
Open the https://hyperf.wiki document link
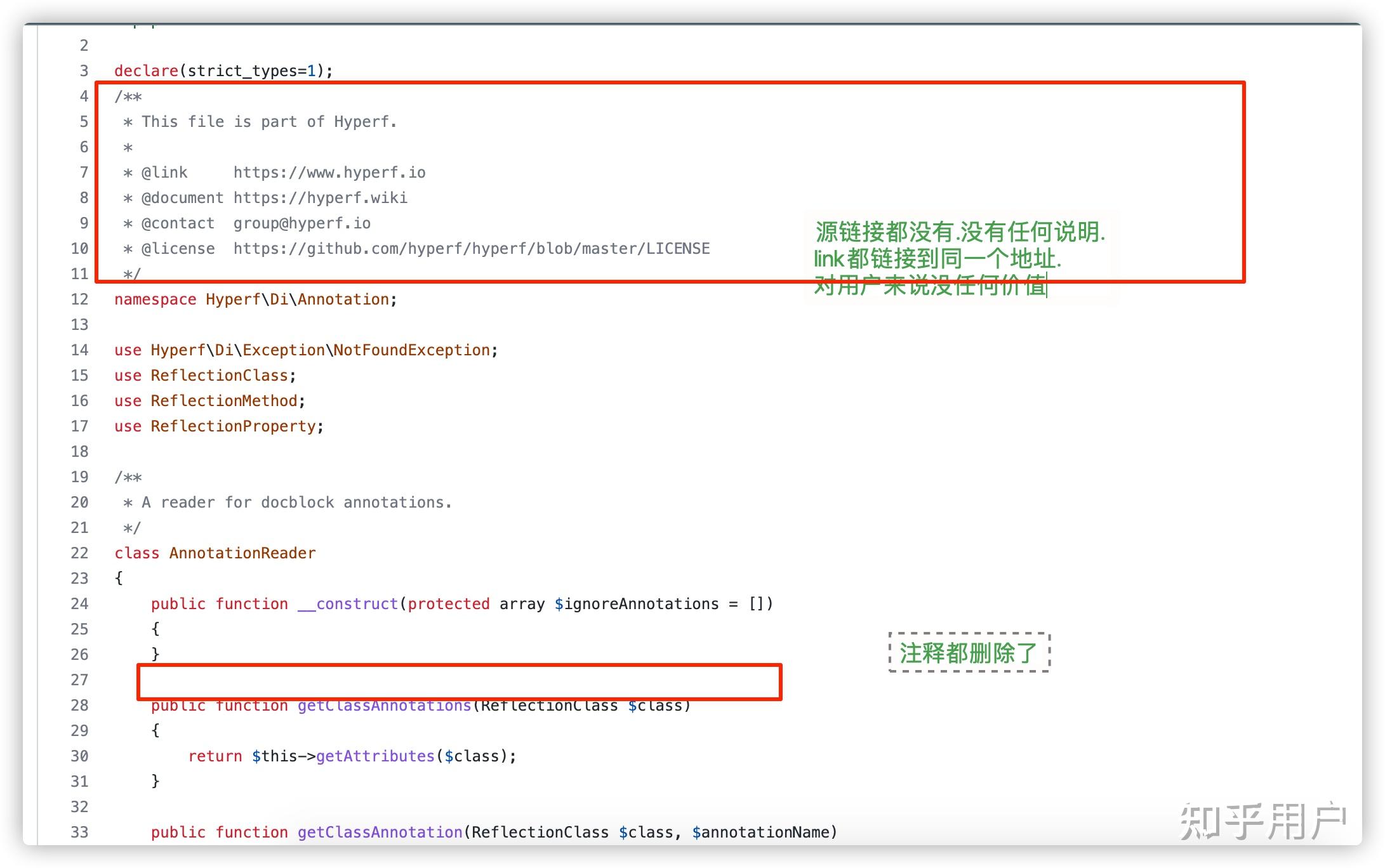point(320,197)
